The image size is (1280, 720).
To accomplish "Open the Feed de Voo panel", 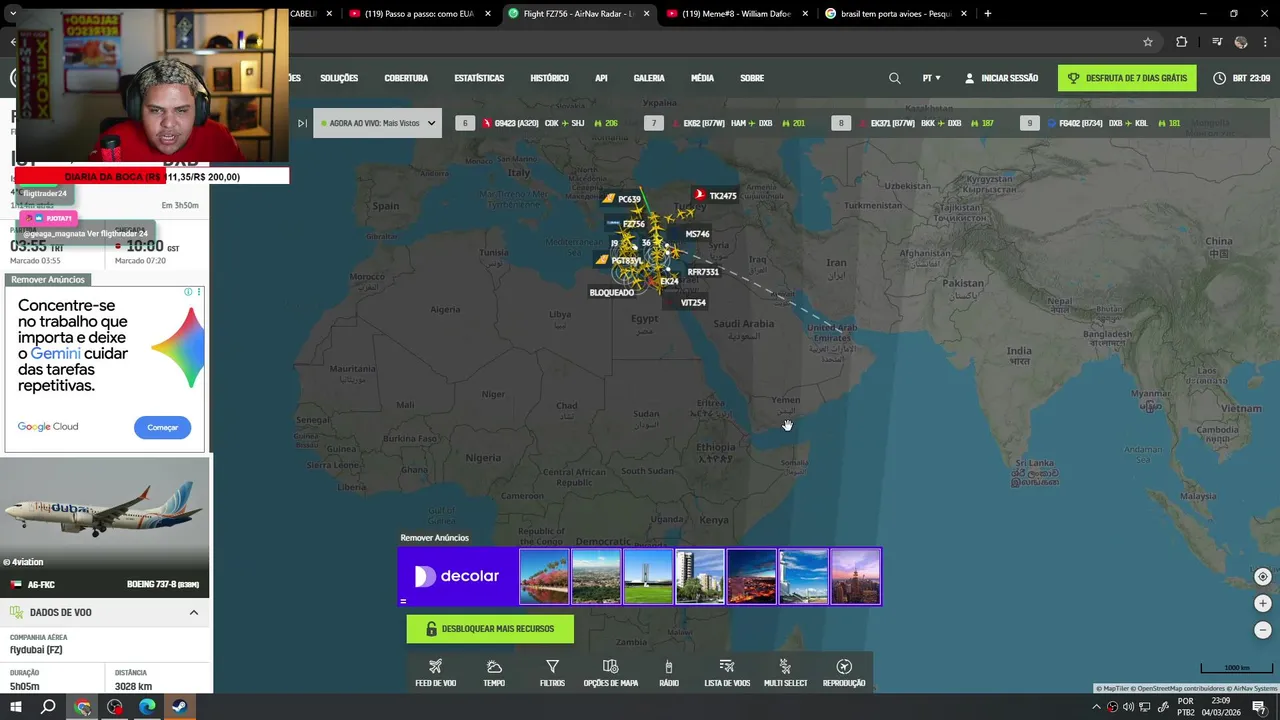I will (x=435, y=673).
